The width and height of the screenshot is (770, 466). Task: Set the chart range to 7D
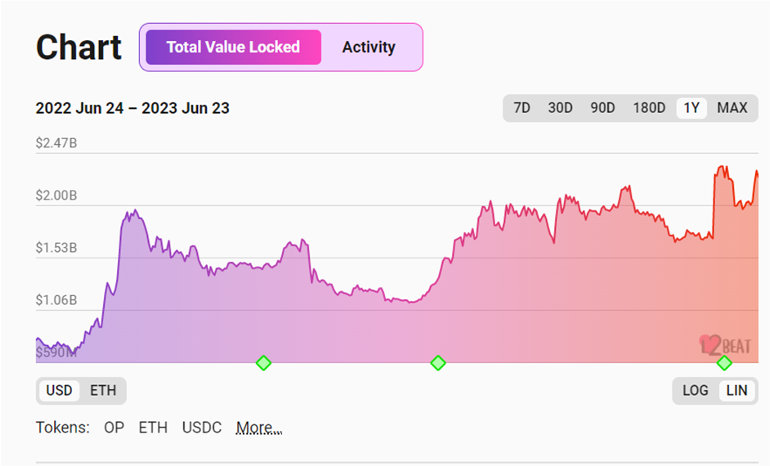click(x=522, y=108)
